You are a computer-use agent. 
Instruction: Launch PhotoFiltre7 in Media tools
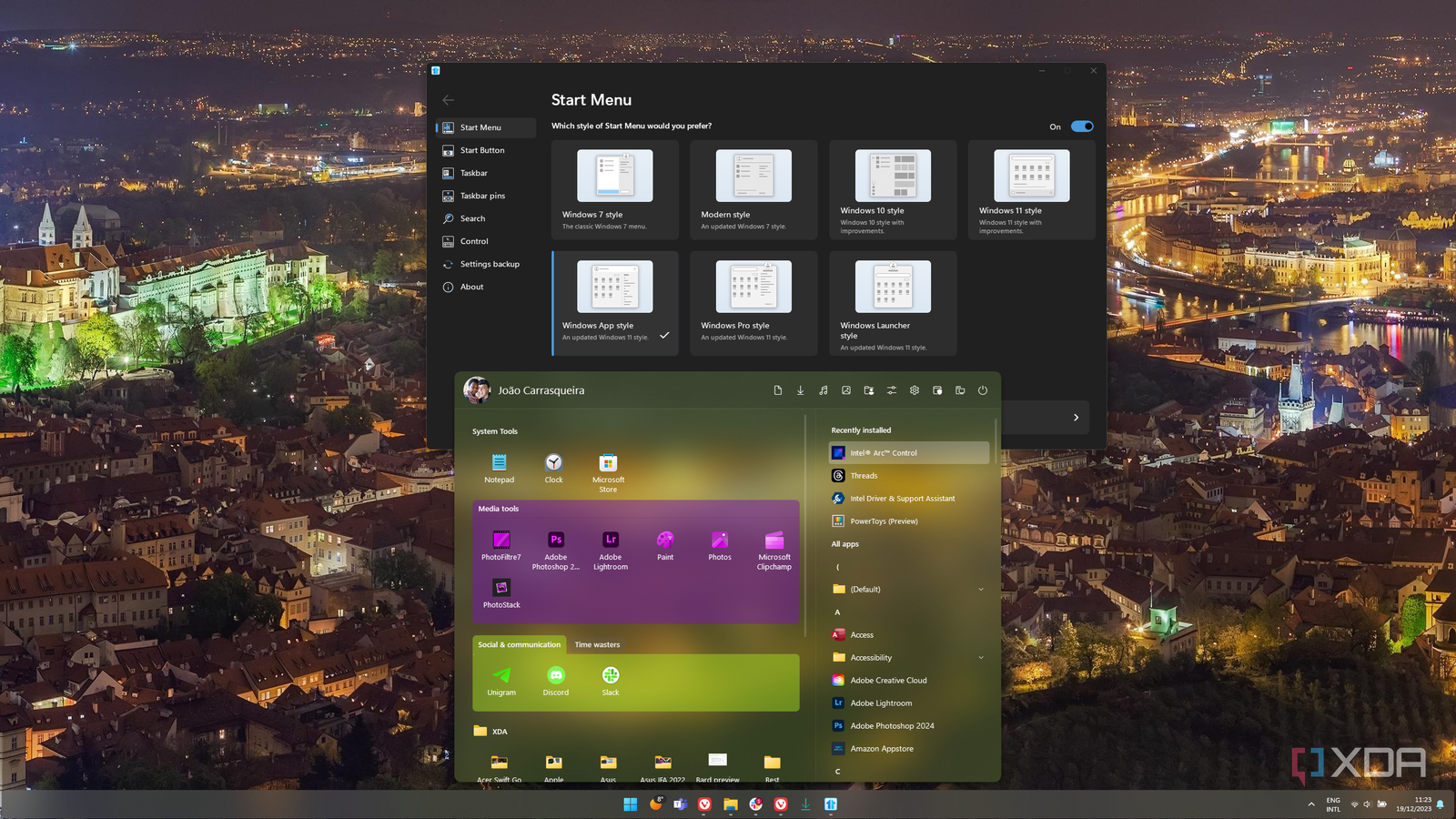click(x=501, y=546)
